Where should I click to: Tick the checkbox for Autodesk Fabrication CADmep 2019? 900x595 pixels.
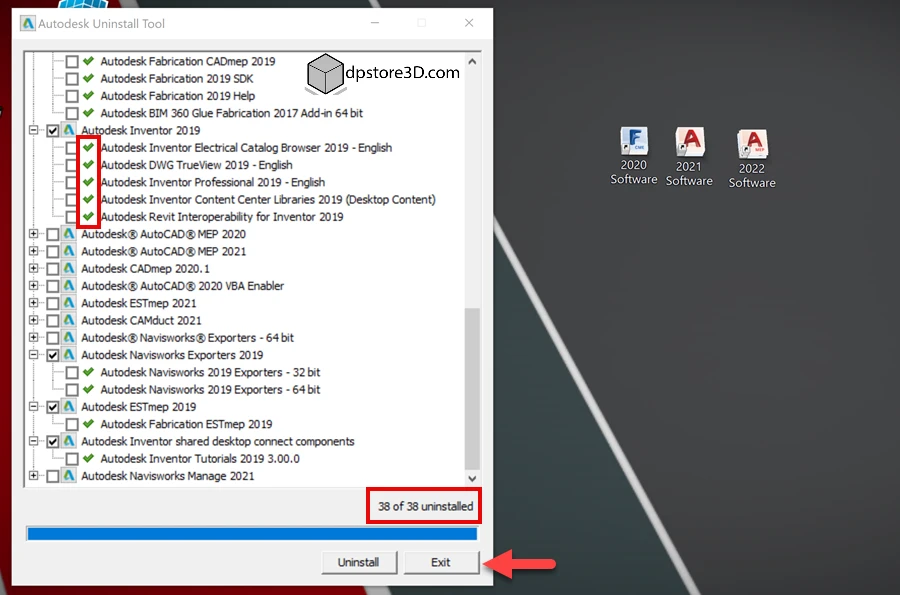point(72,61)
